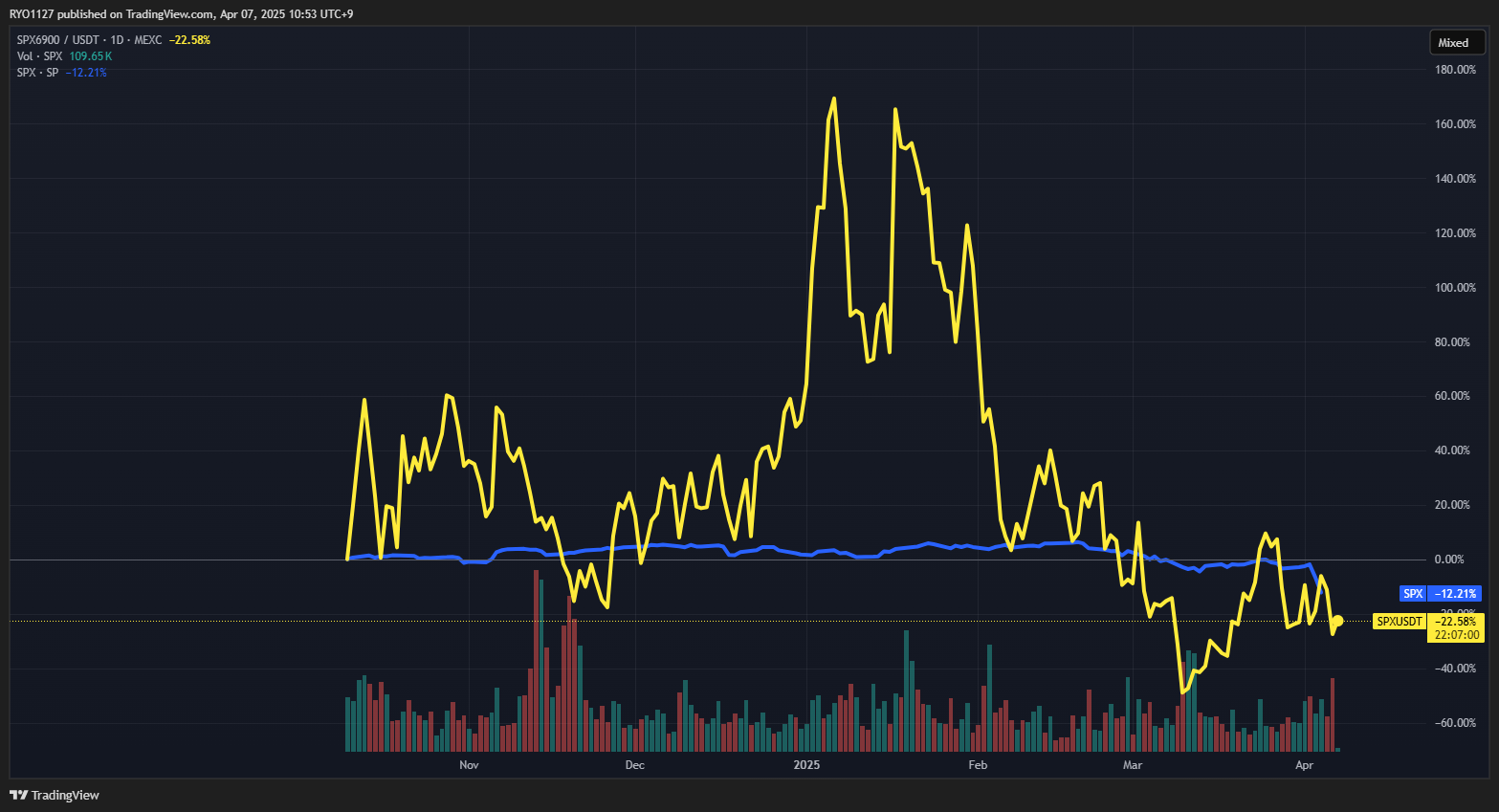The height and width of the screenshot is (812, 1499).
Task: Click the TradingView wordmark text
Action: click(65, 795)
